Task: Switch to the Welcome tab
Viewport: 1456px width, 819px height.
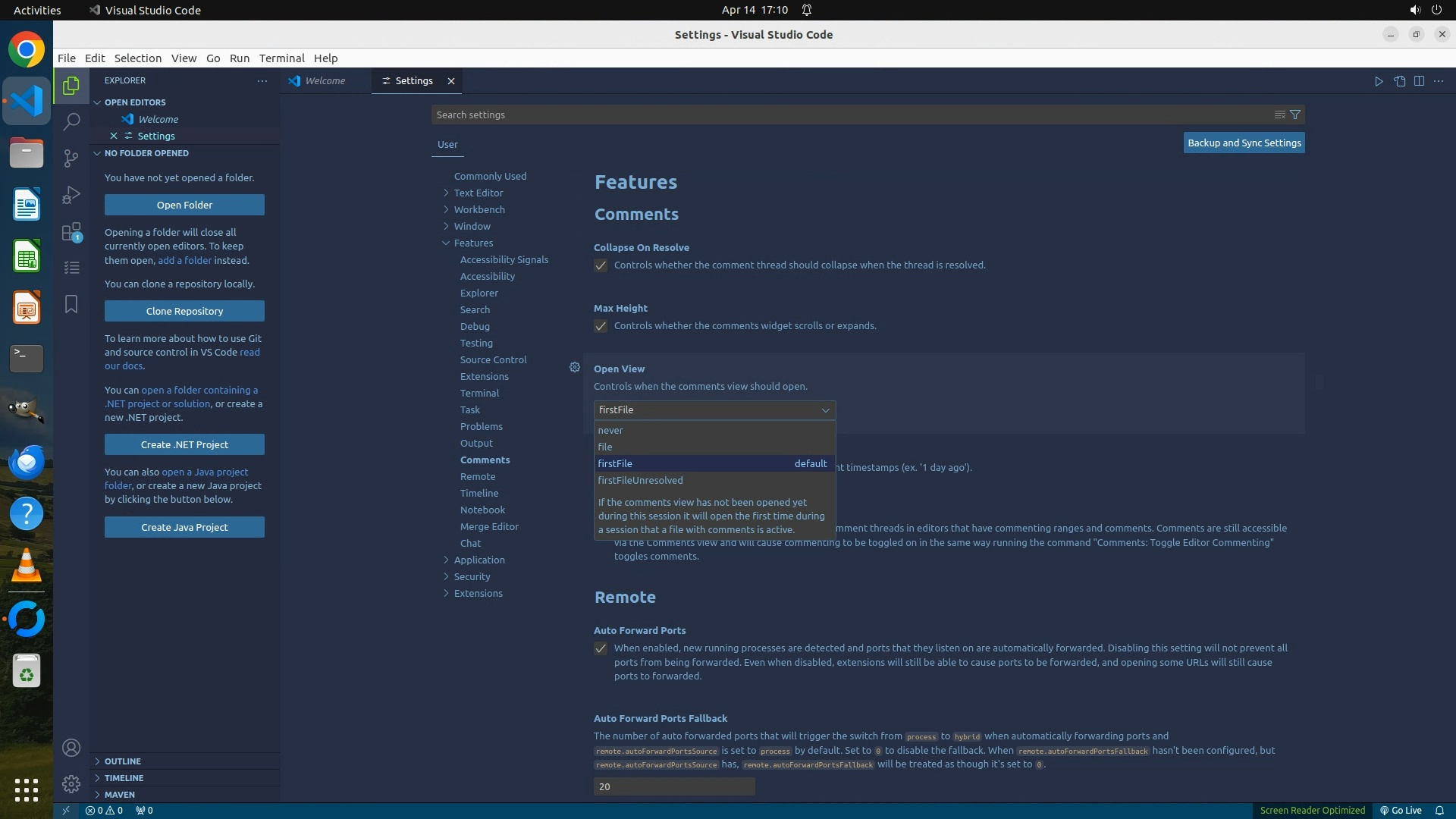Action: pos(325,81)
